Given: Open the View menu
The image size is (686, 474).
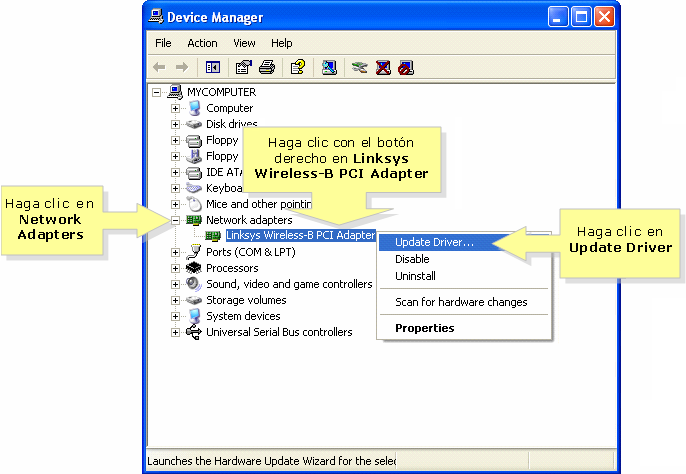Looking at the screenshot, I should pos(244,43).
